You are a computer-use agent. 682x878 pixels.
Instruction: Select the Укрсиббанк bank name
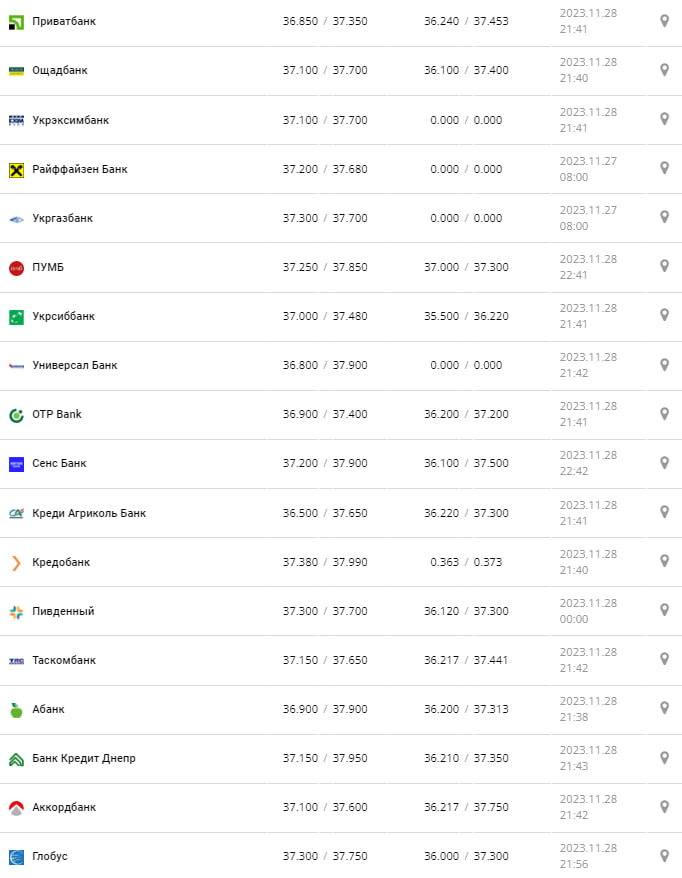[x=63, y=316]
